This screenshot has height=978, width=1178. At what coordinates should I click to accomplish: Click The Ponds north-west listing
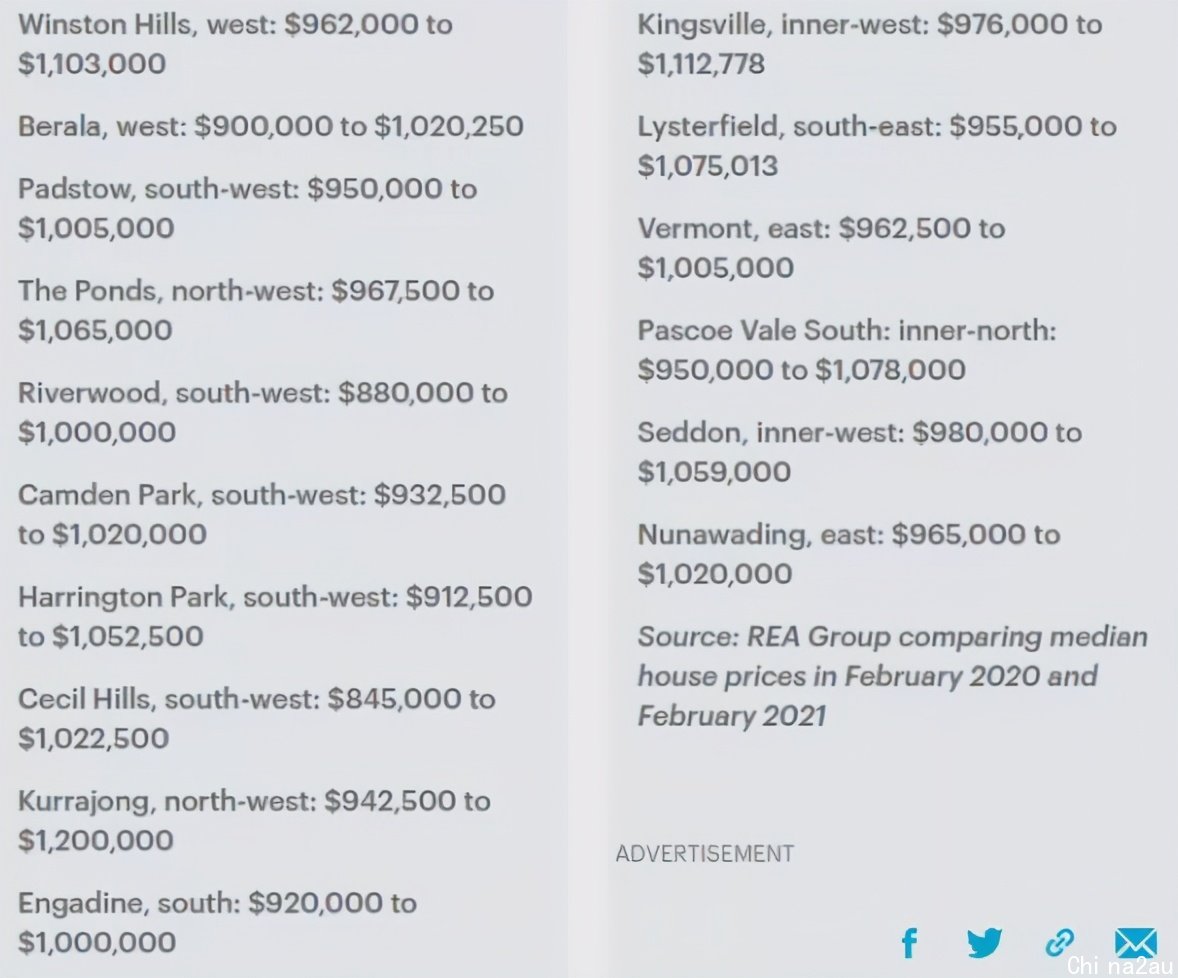(255, 310)
